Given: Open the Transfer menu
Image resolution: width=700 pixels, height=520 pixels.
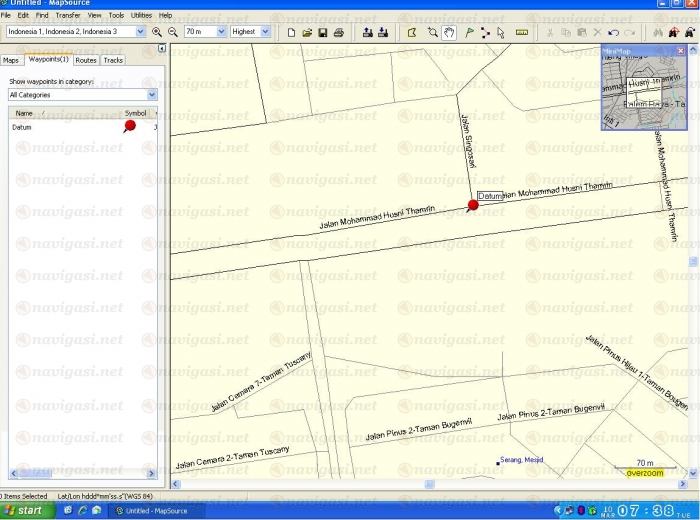Looking at the screenshot, I should [68, 16].
